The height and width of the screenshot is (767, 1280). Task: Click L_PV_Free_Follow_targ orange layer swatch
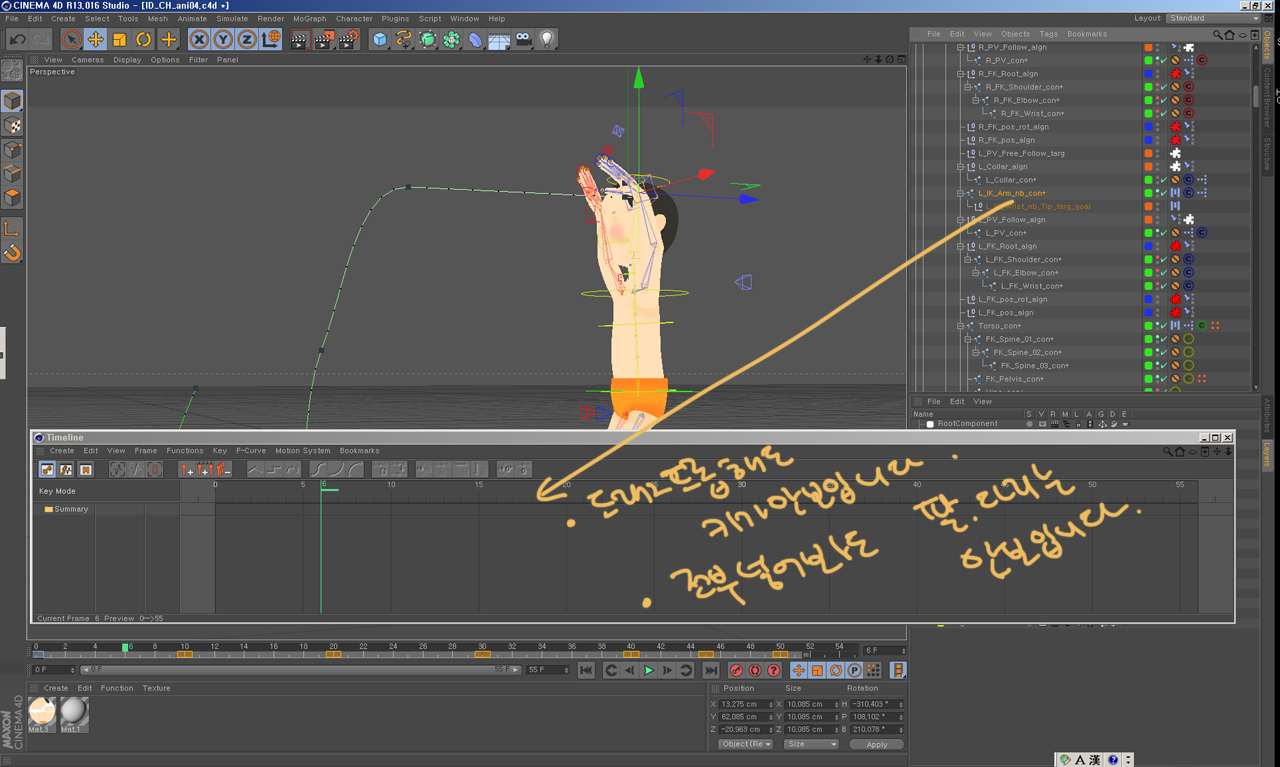(x=1149, y=154)
